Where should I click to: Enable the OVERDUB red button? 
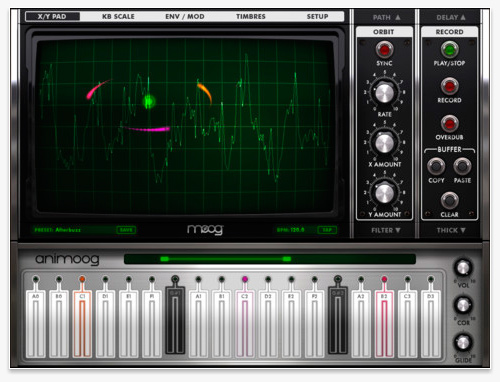449,124
